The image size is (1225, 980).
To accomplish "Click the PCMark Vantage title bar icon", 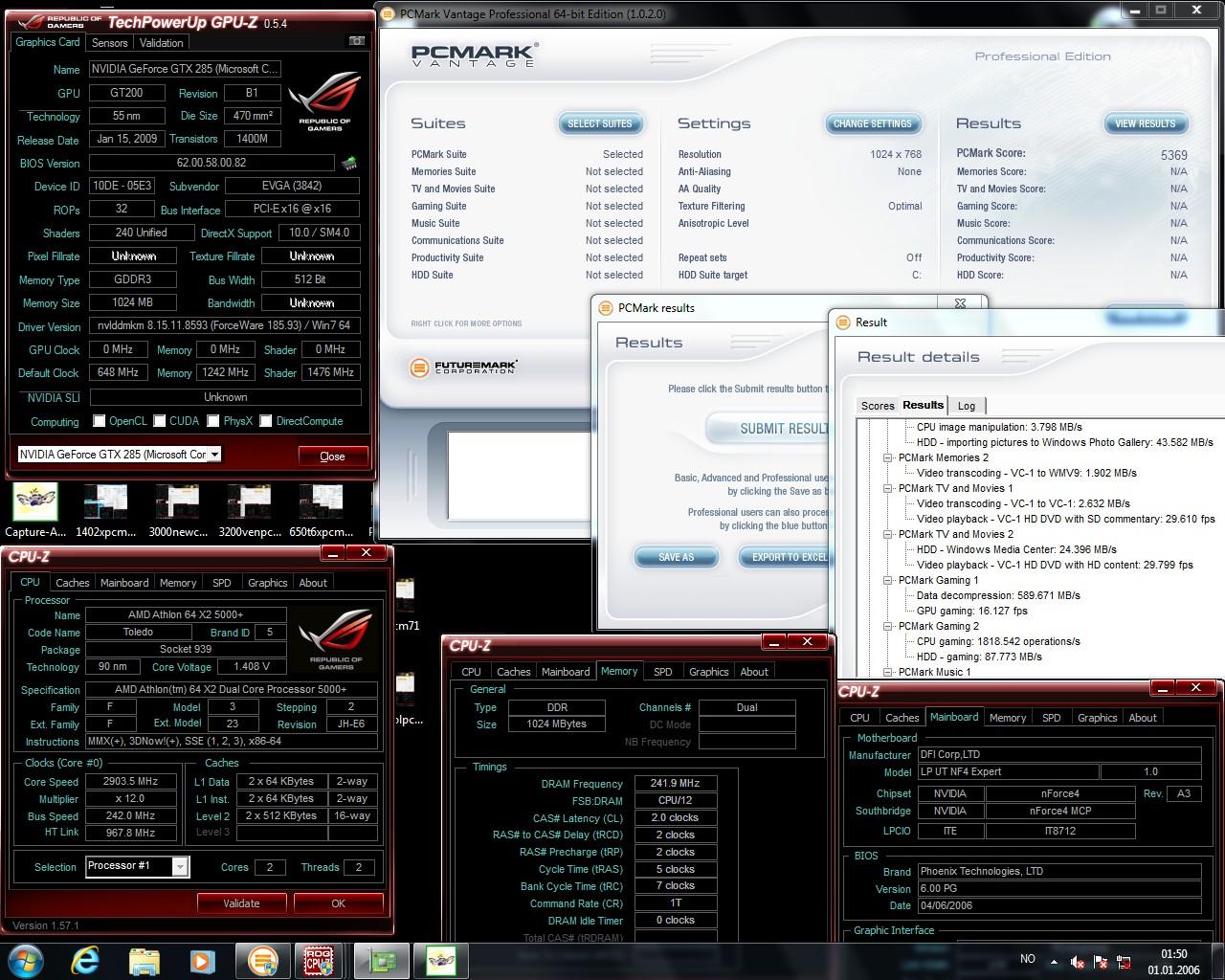I will pyautogui.click(x=387, y=13).
